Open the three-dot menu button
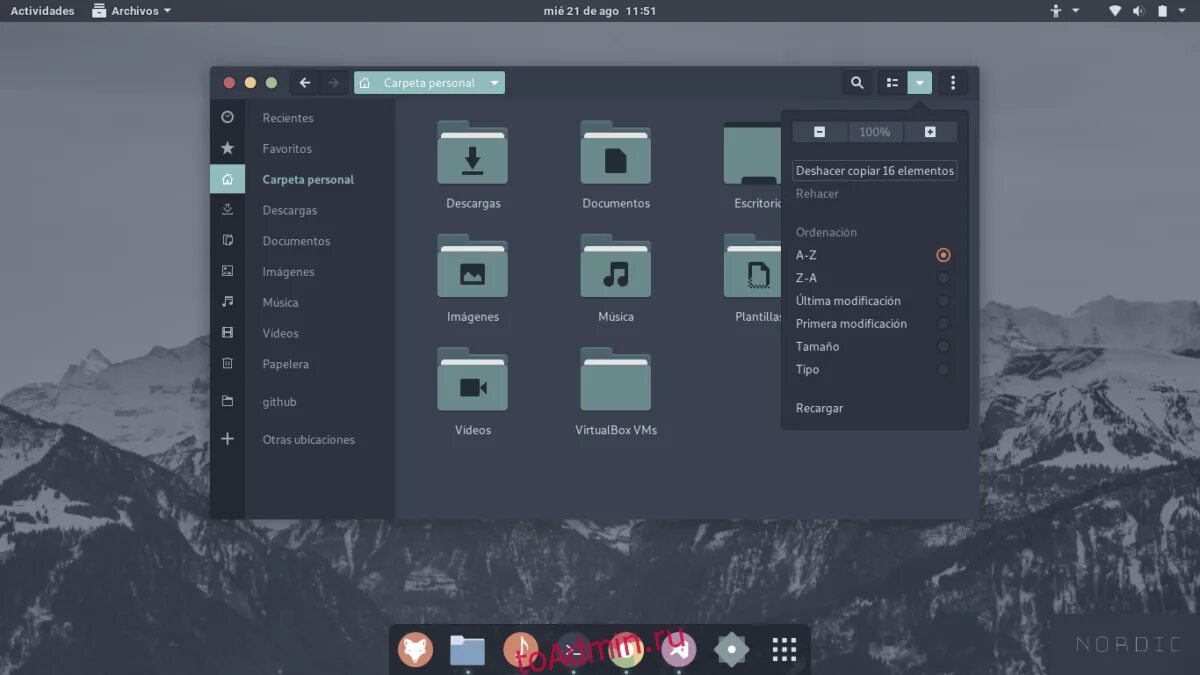The image size is (1200, 675). pos(953,83)
